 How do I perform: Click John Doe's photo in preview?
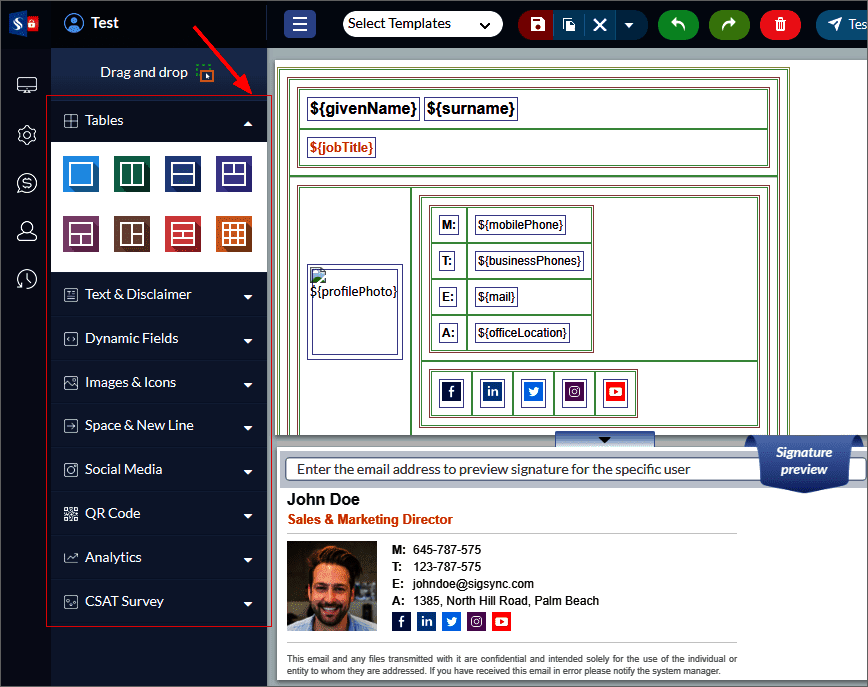click(332, 586)
